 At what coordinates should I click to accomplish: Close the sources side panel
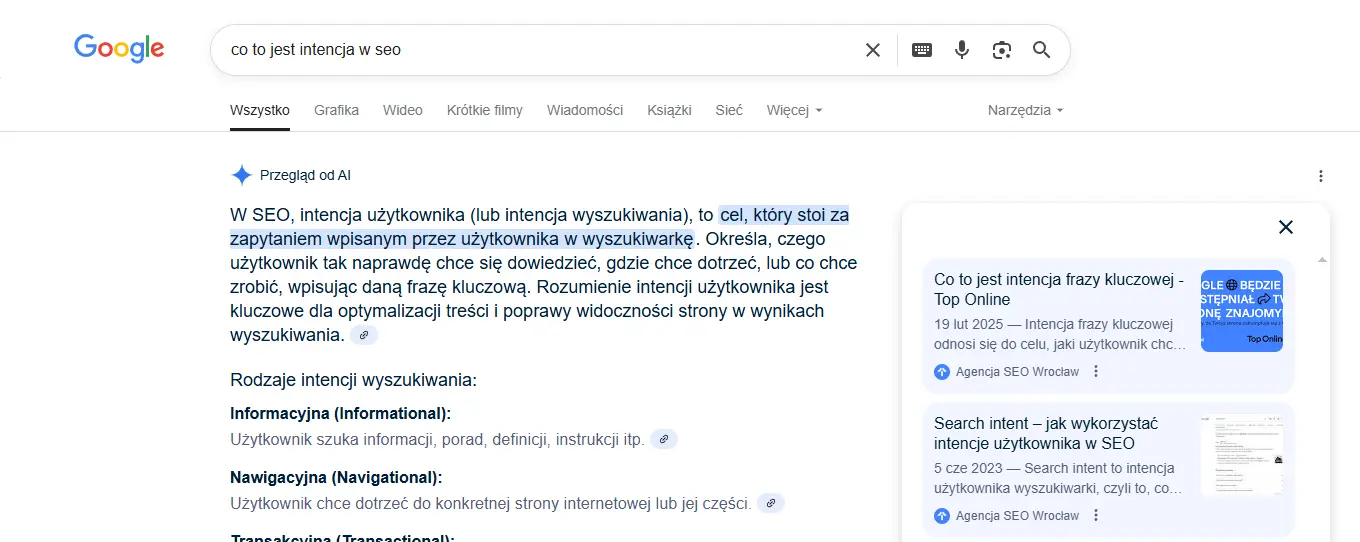(x=1286, y=227)
